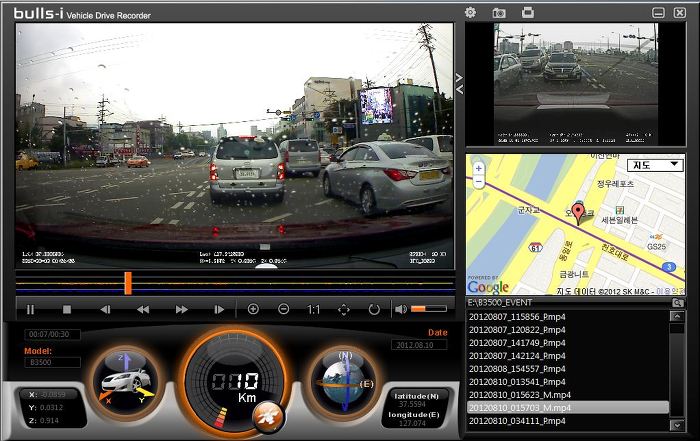700x441 pixels.
Task: Click the speedometer Km readout
Action: pos(235,388)
